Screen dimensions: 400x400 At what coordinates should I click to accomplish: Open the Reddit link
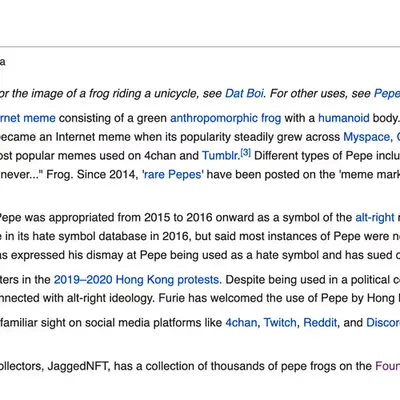pyautogui.click(x=320, y=323)
